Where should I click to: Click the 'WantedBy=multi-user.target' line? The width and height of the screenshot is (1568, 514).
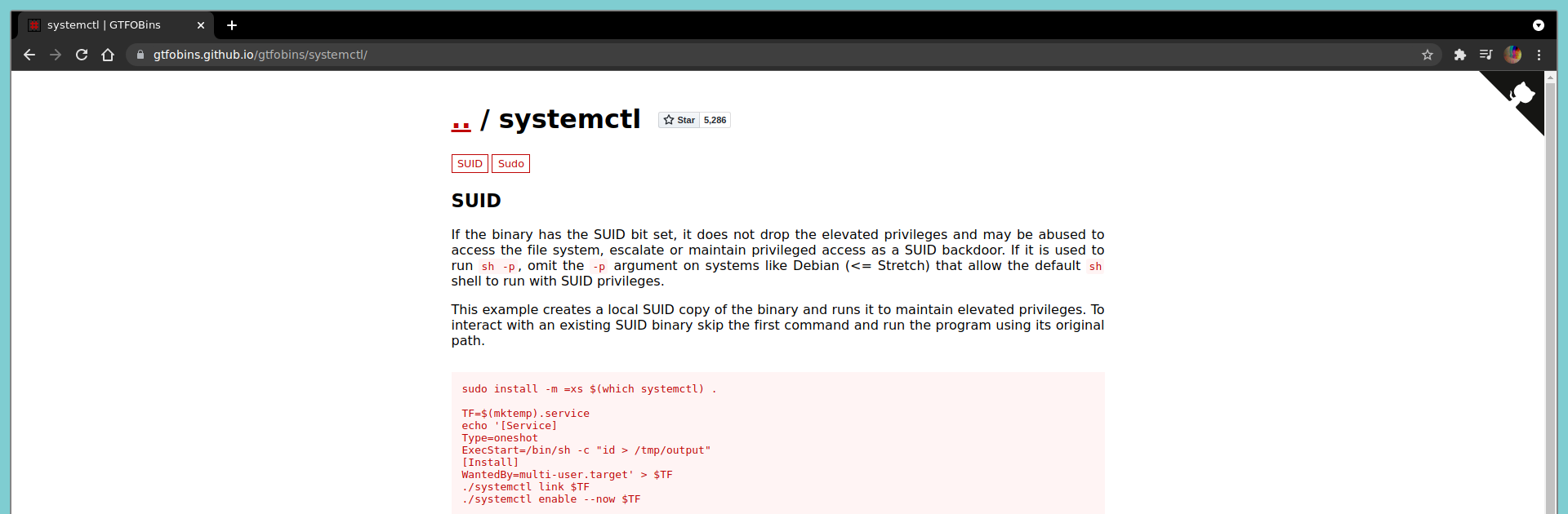click(567, 475)
